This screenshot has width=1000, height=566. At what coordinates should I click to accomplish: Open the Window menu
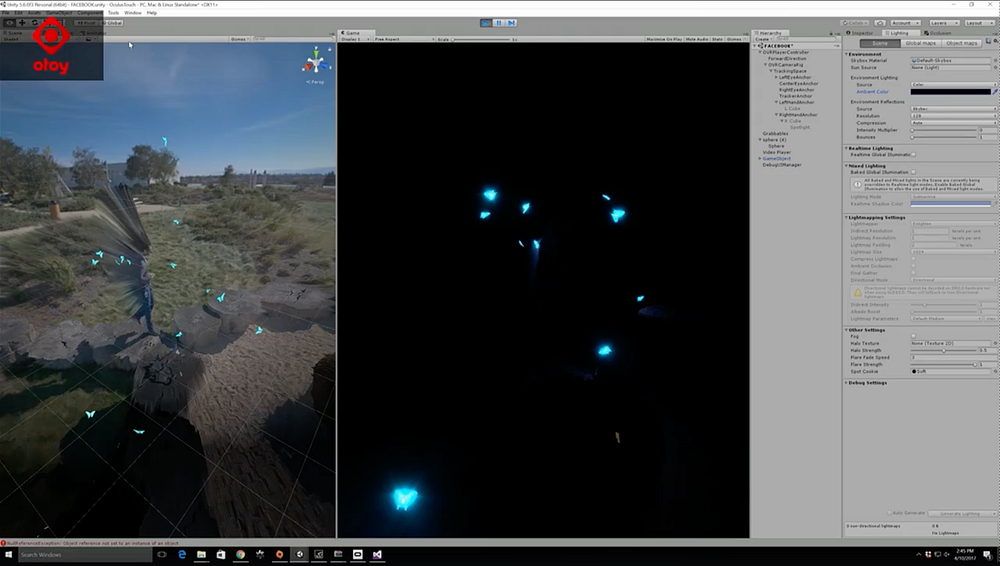(133, 13)
